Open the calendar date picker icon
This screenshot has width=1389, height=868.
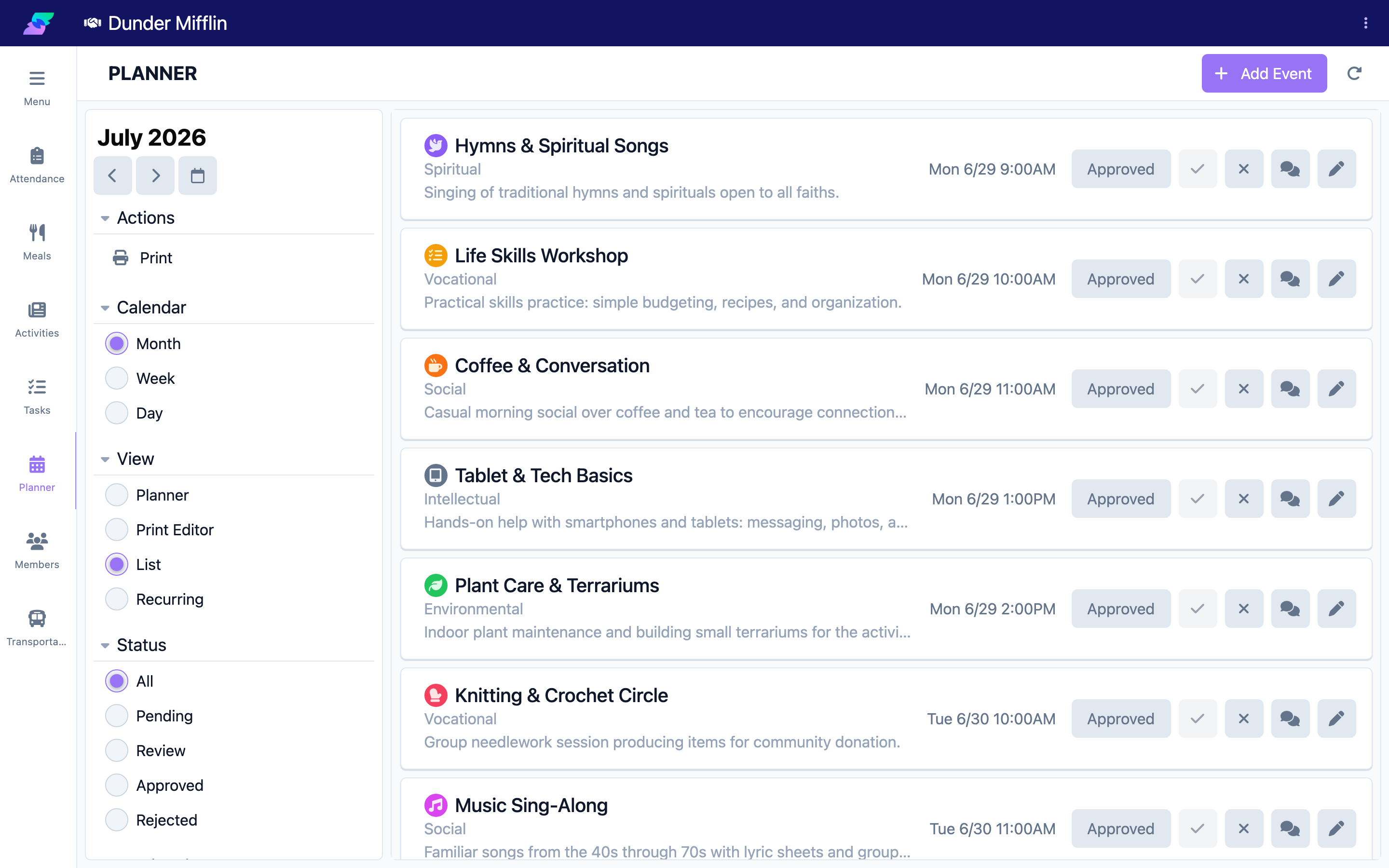tap(197, 176)
